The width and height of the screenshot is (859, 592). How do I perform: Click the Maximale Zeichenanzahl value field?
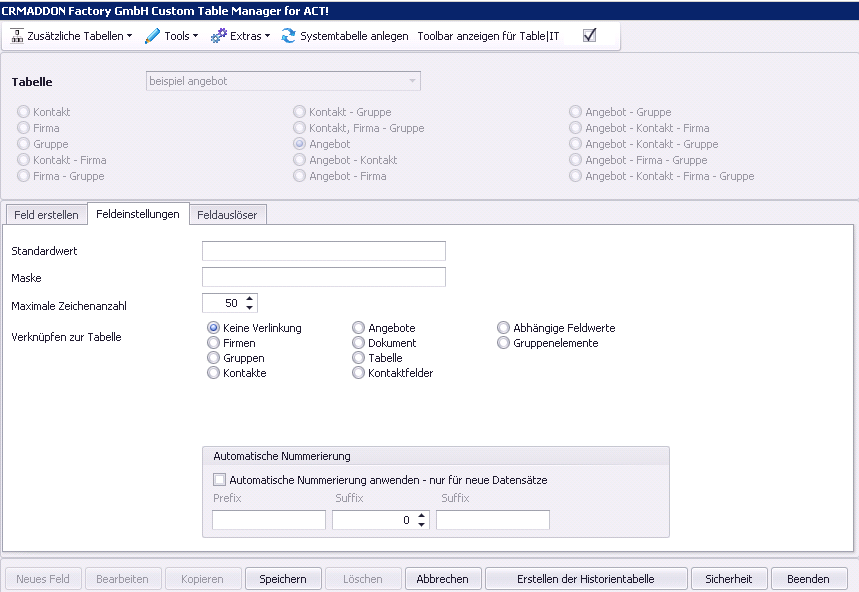click(223, 303)
